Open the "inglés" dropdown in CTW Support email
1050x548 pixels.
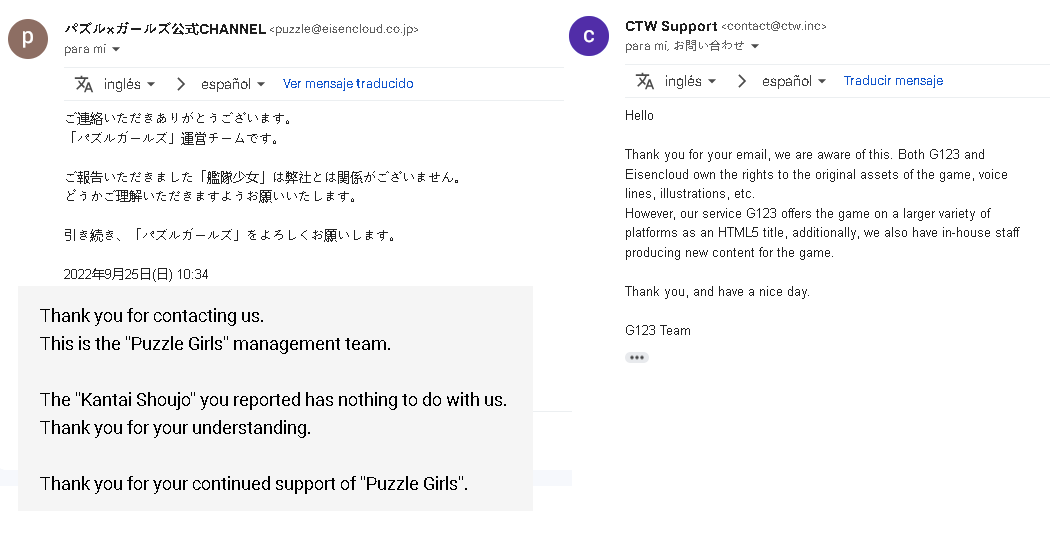(x=690, y=81)
